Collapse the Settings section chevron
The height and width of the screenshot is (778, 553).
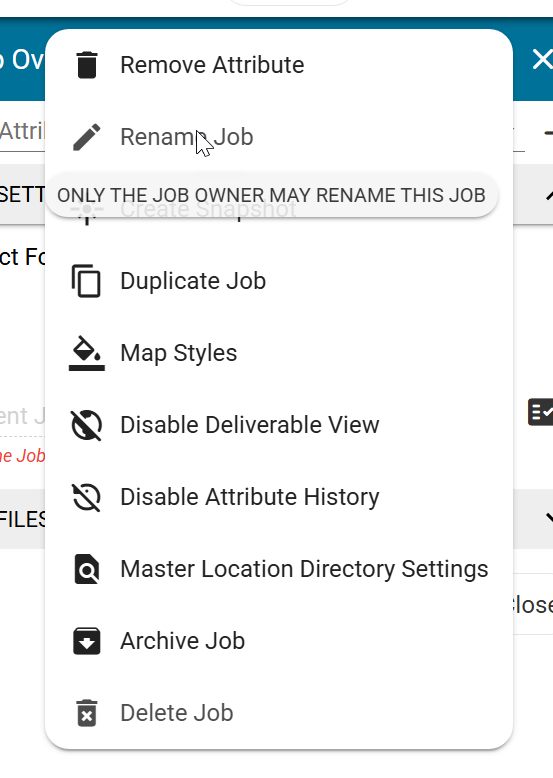pos(549,195)
